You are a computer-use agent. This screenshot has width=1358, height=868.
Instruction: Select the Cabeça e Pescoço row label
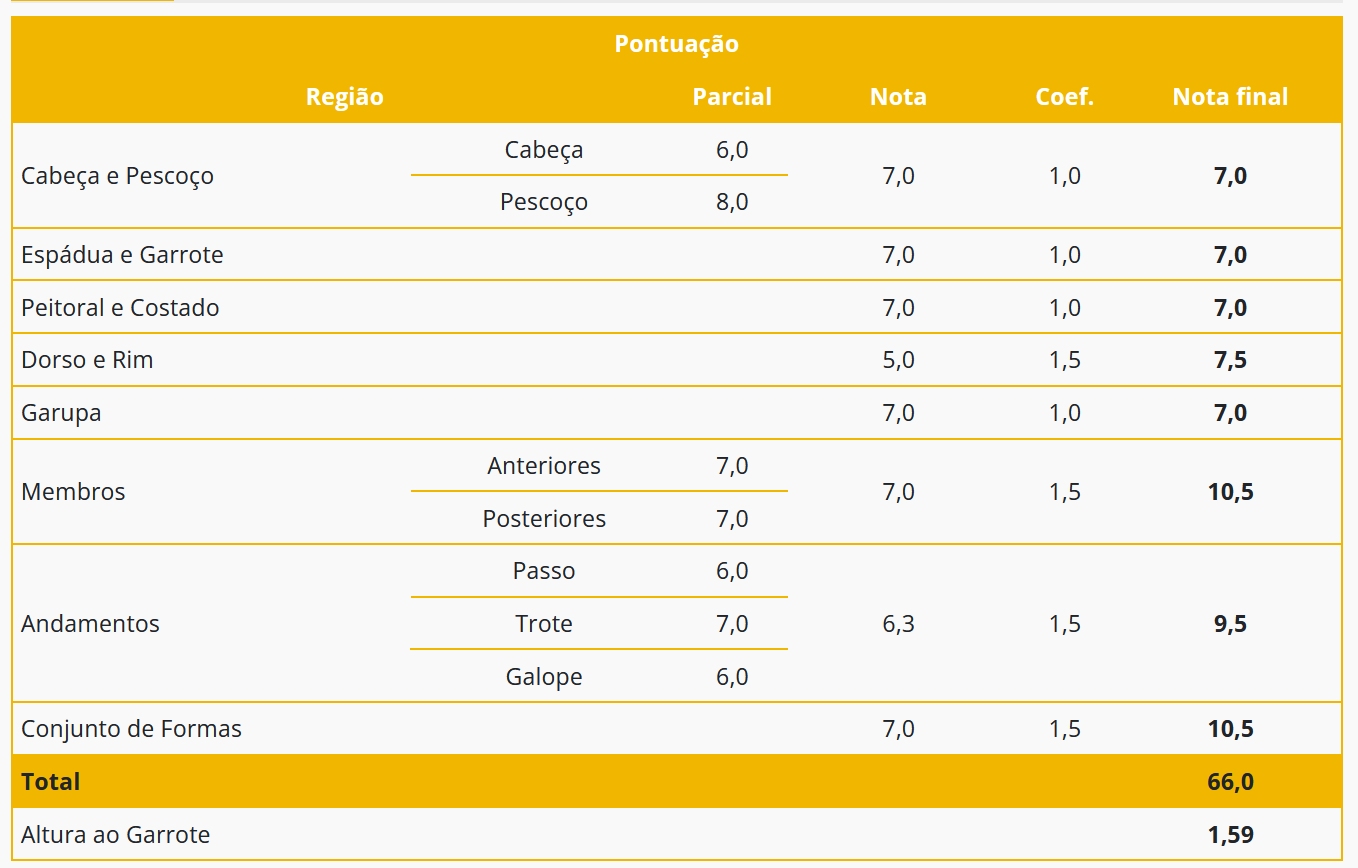pos(117,176)
